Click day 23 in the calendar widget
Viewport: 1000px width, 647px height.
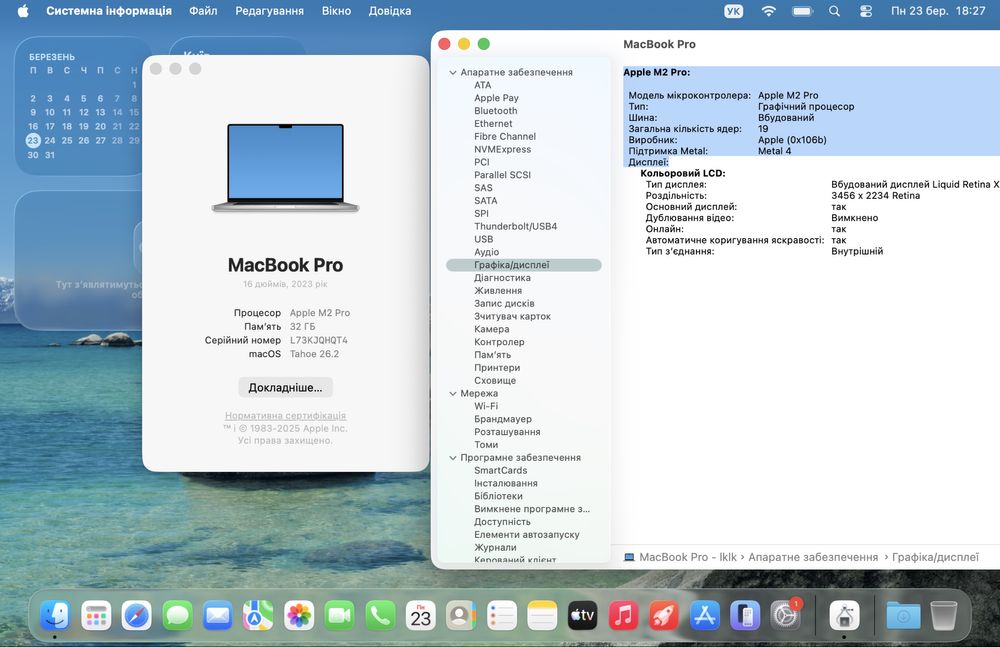33,140
